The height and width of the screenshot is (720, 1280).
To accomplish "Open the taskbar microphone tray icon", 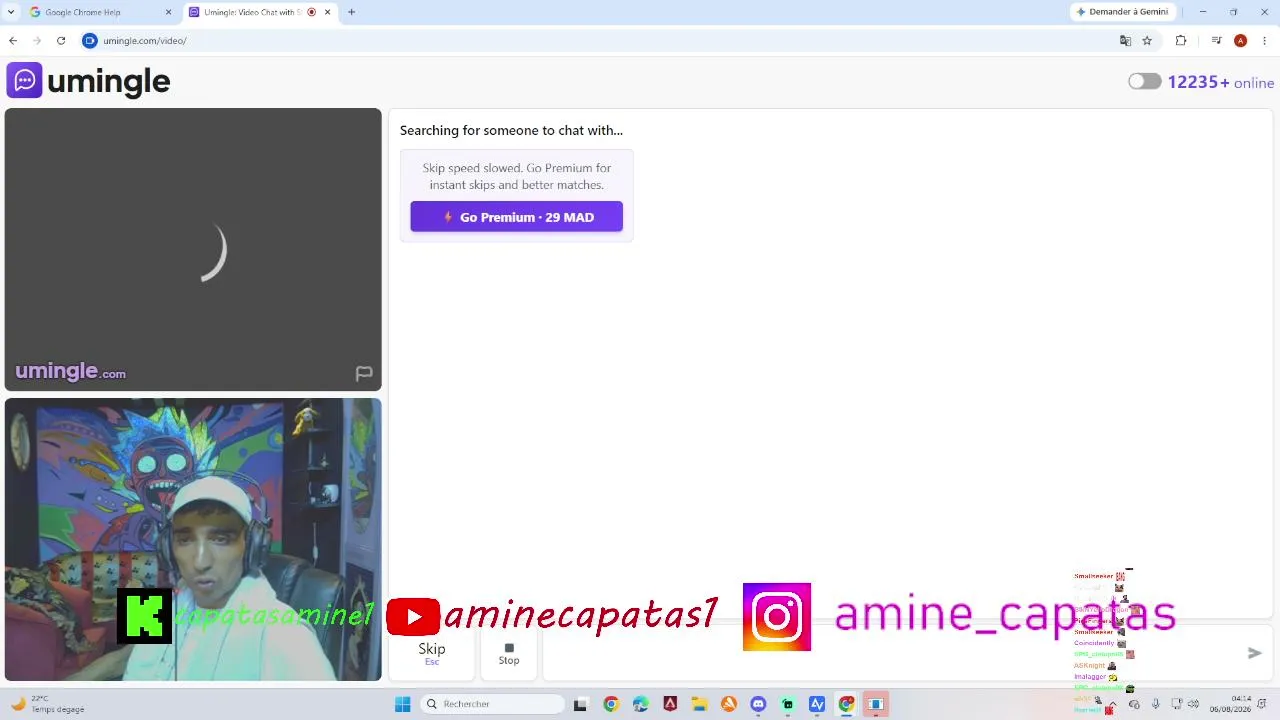I will tap(1156, 704).
